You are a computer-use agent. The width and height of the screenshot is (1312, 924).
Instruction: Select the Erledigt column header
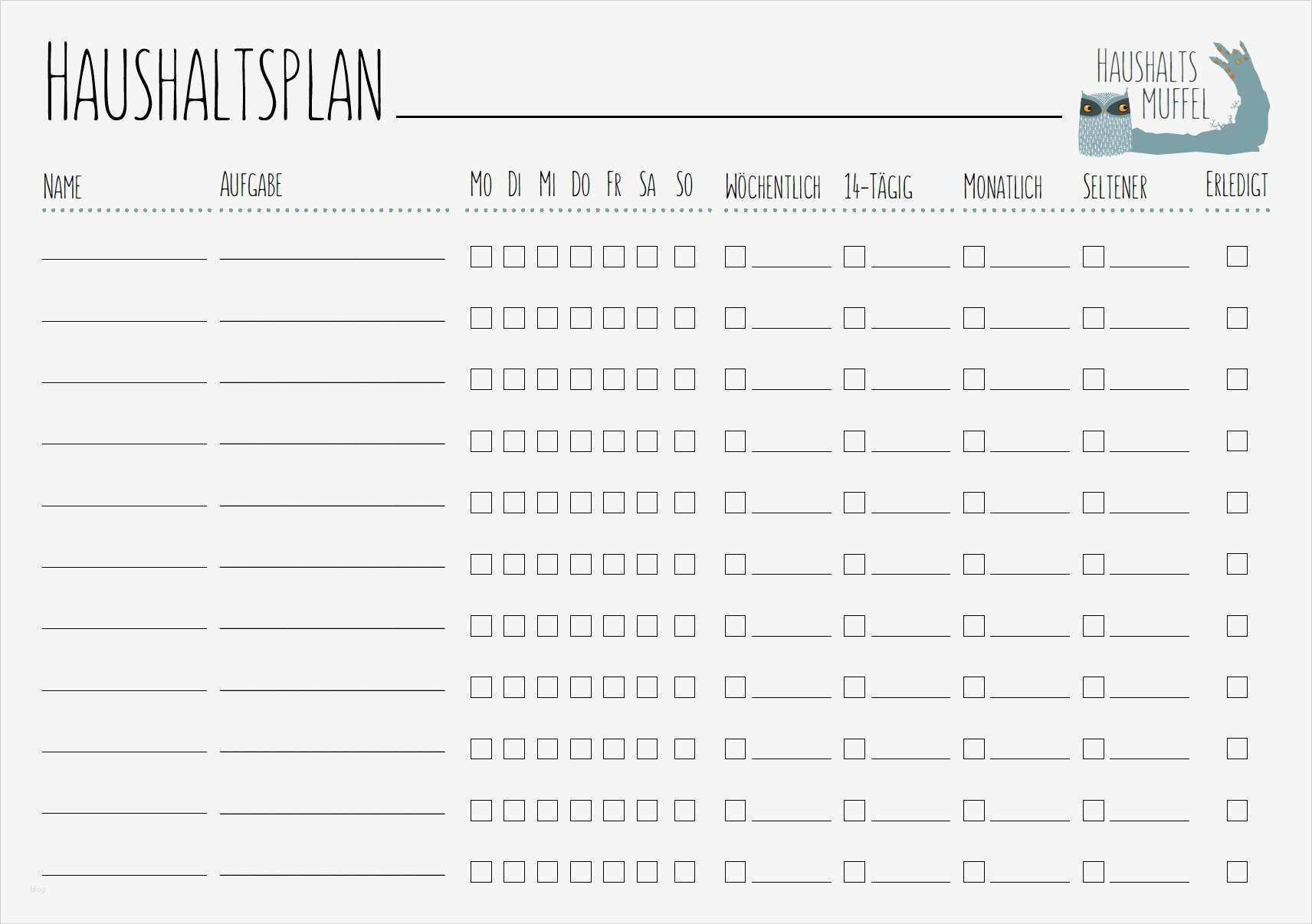(x=1236, y=185)
